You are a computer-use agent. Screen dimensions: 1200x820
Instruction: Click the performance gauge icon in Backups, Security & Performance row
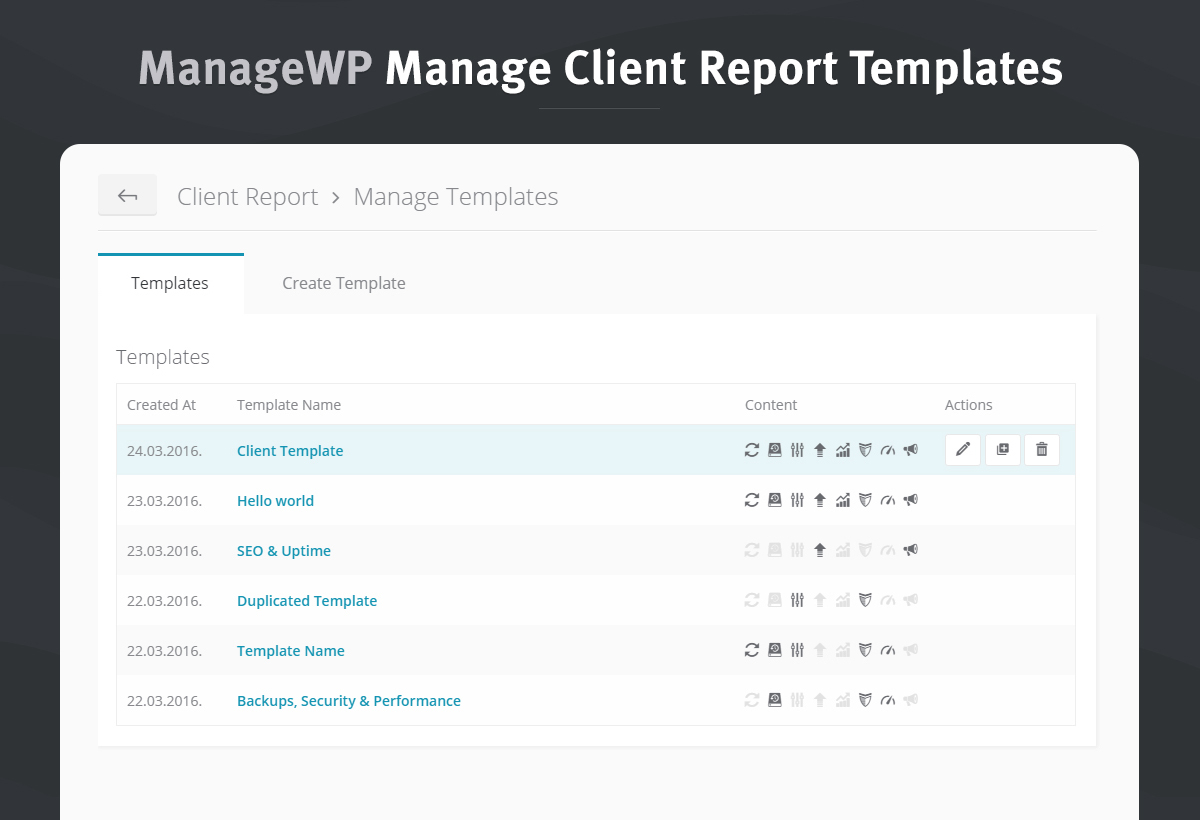coord(887,700)
